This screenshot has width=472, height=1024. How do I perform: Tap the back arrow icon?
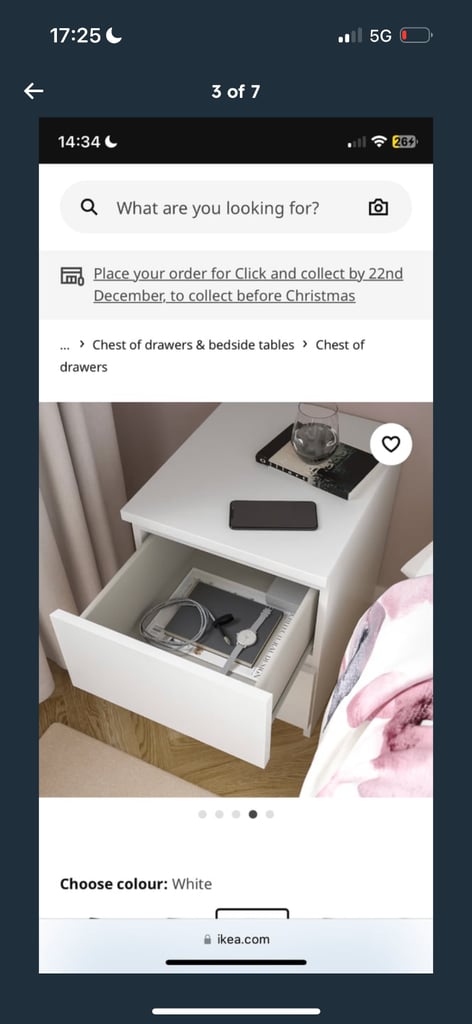pos(33,91)
